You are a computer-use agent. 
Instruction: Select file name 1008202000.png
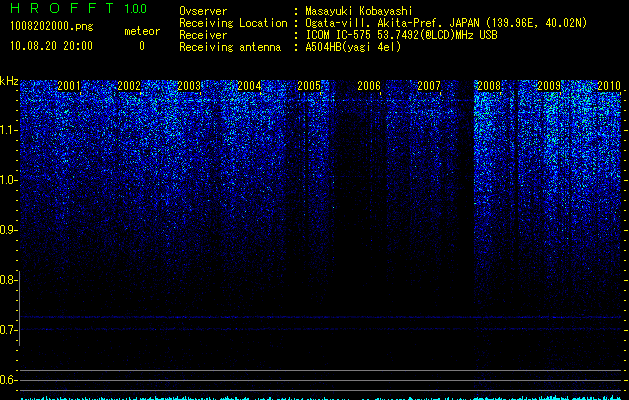[x=52, y=27]
